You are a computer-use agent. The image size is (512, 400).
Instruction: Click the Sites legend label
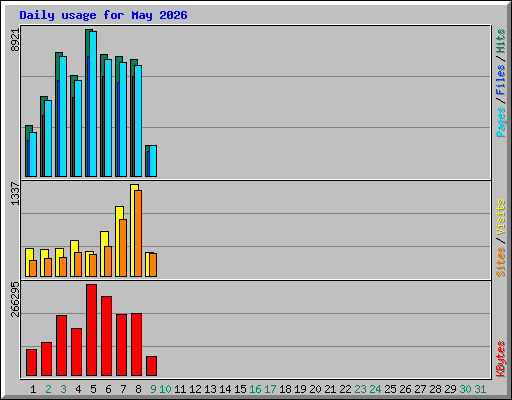coord(501,262)
